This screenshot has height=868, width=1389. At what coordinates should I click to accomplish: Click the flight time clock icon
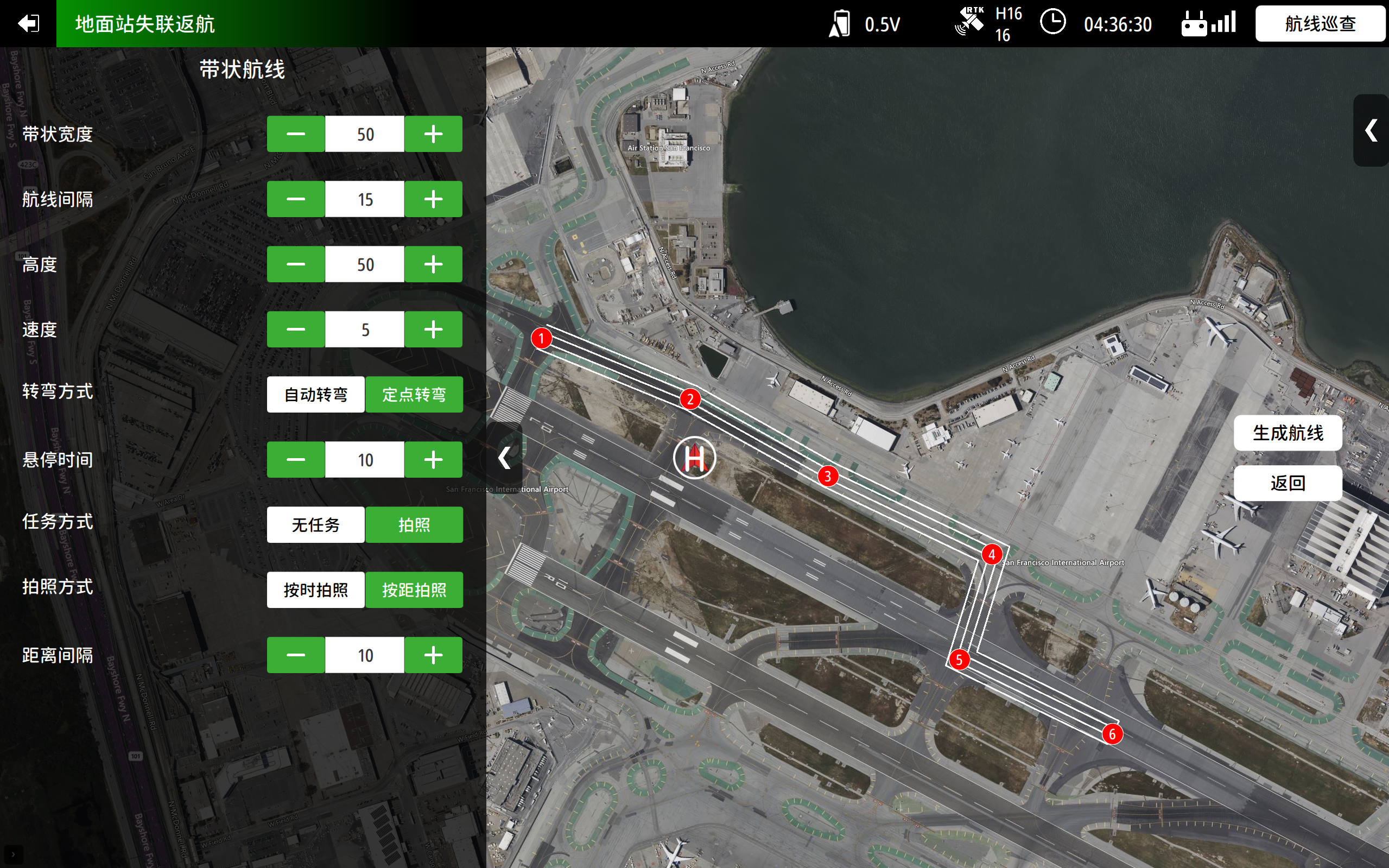1052,23
